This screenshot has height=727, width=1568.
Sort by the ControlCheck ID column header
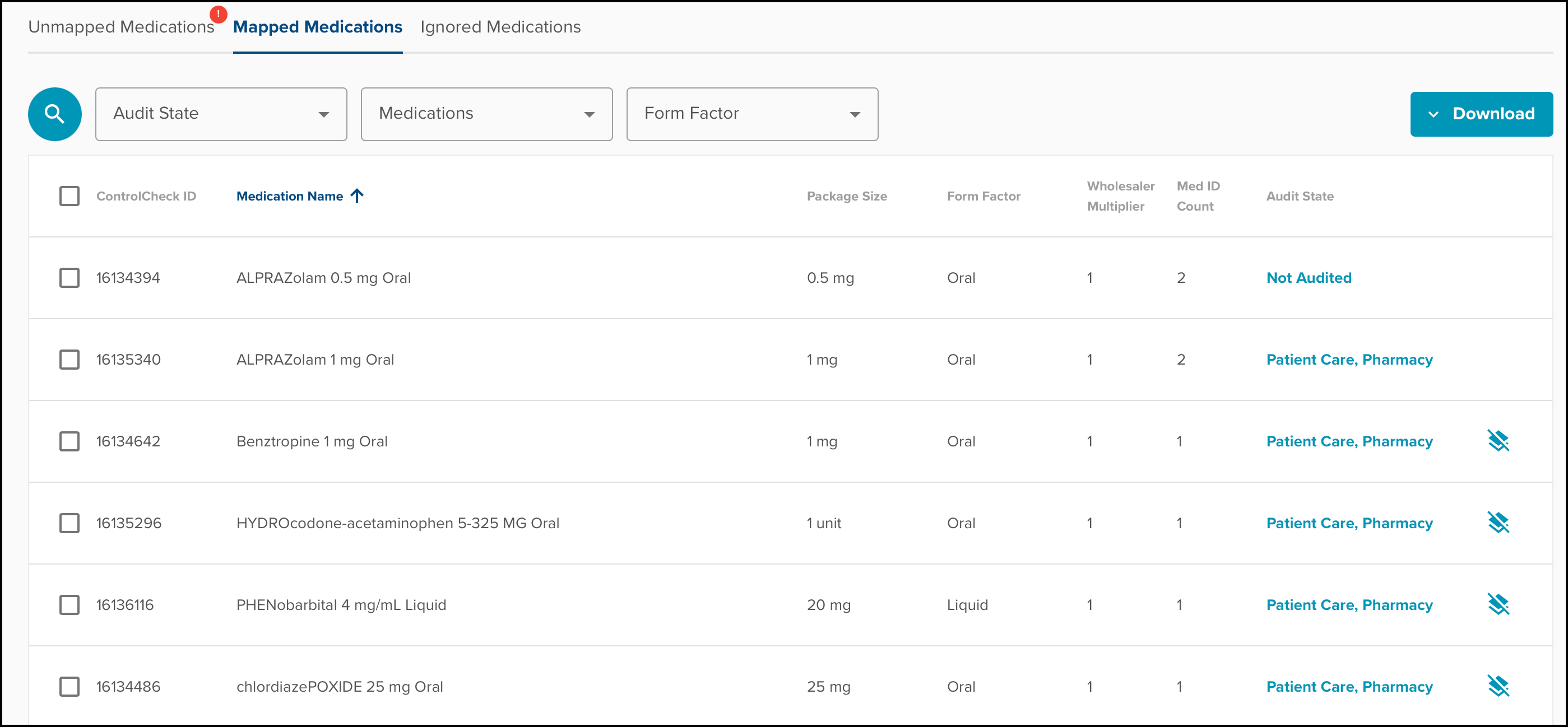pos(146,196)
